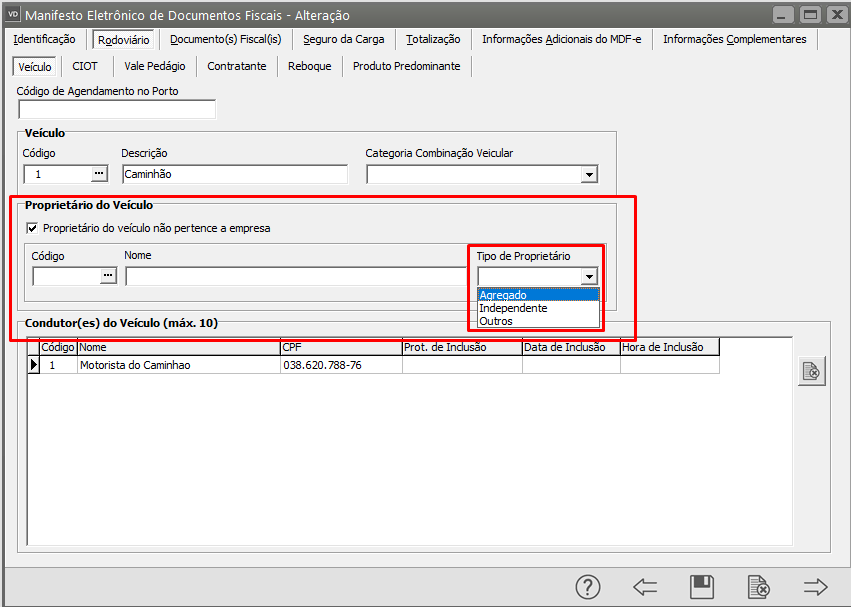
Task: Select Outros in owner type list
Action: pyautogui.click(x=538, y=321)
